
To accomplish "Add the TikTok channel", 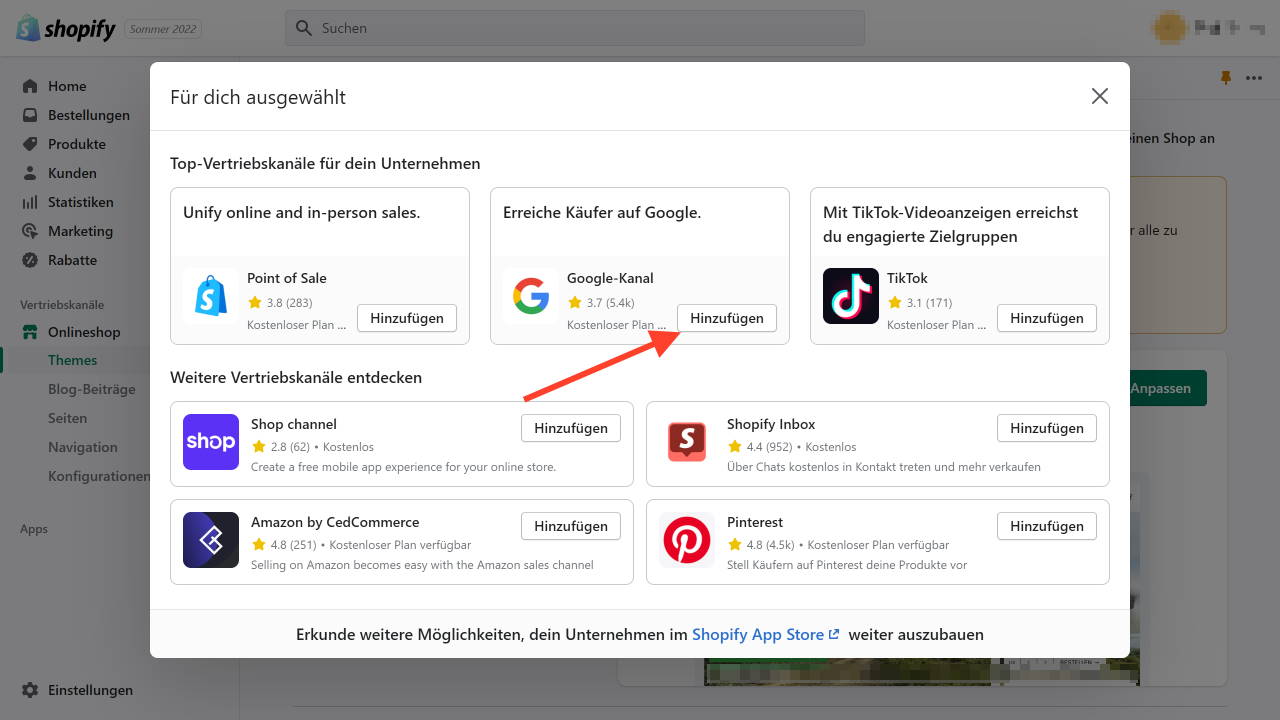I will tap(1047, 318).
